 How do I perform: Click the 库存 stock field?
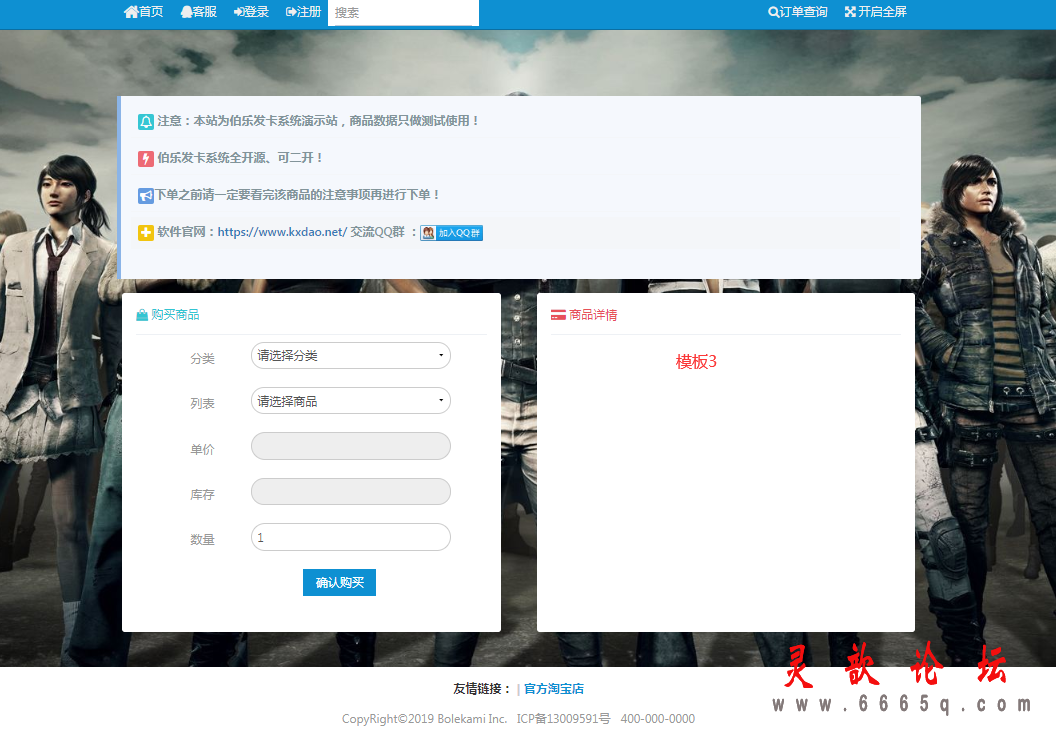[x=351, y=492]
